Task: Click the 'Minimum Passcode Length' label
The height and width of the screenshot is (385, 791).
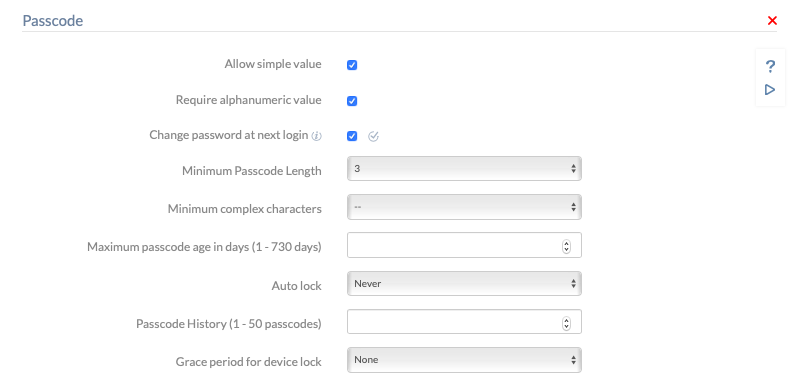Action: 252,171
